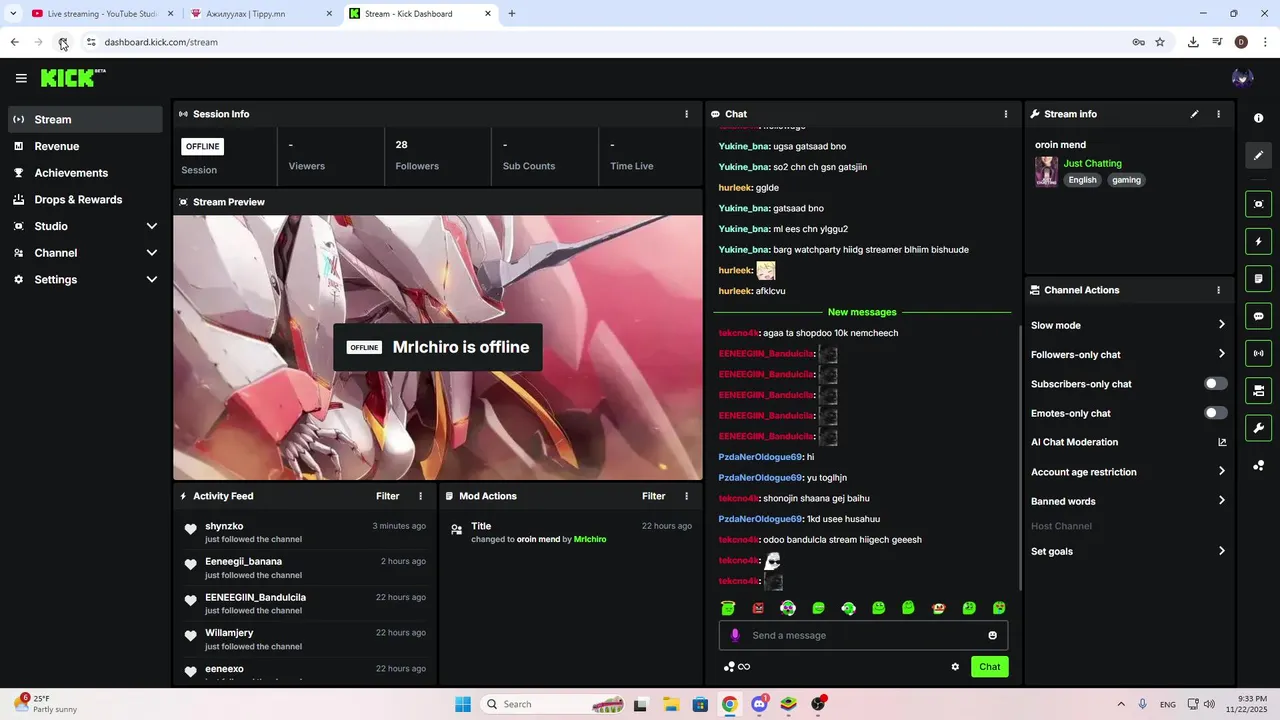Open Account age restriction chevron

[x=1221, y=472]
